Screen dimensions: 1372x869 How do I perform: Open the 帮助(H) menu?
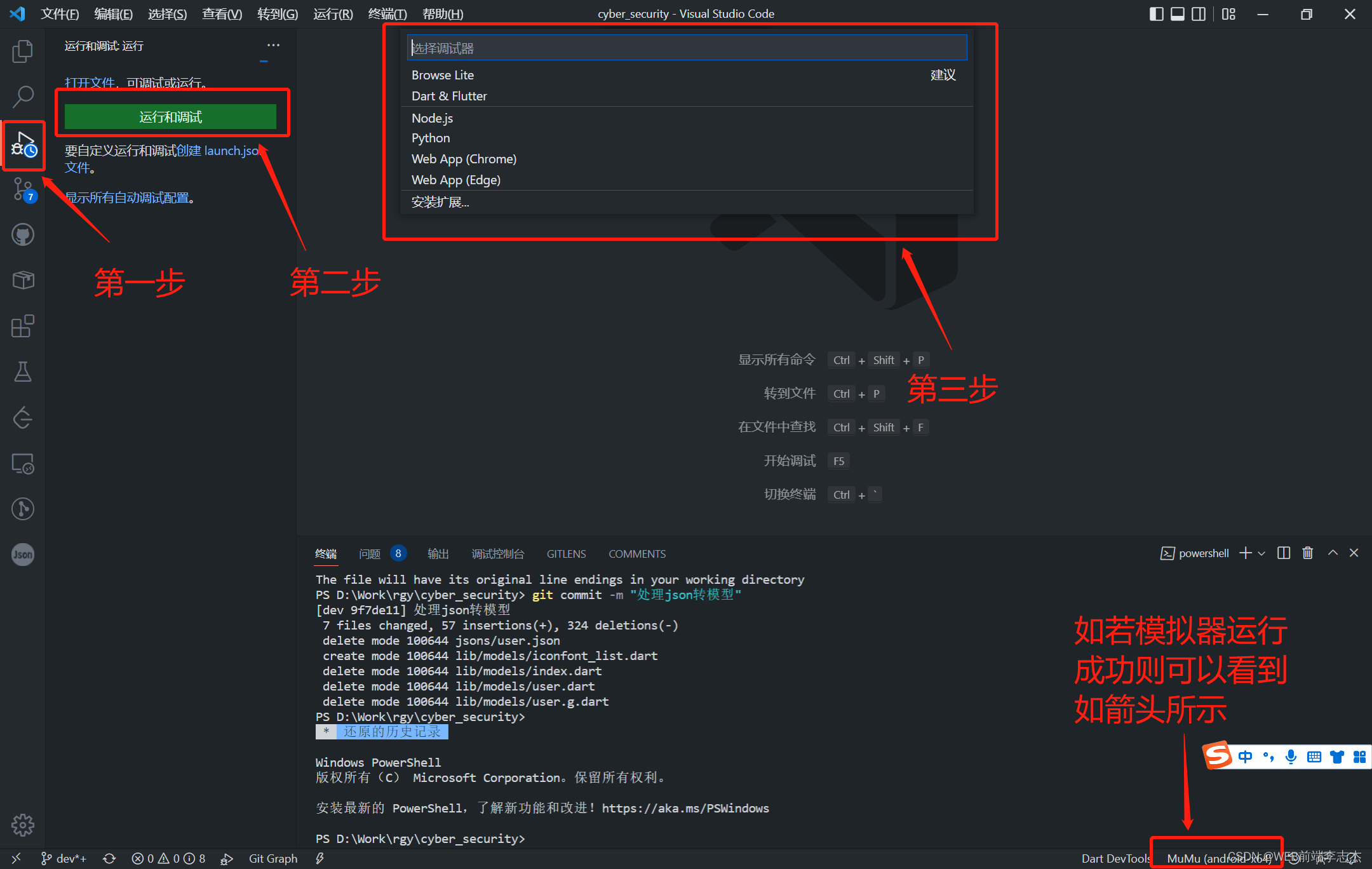click(443, 13)
